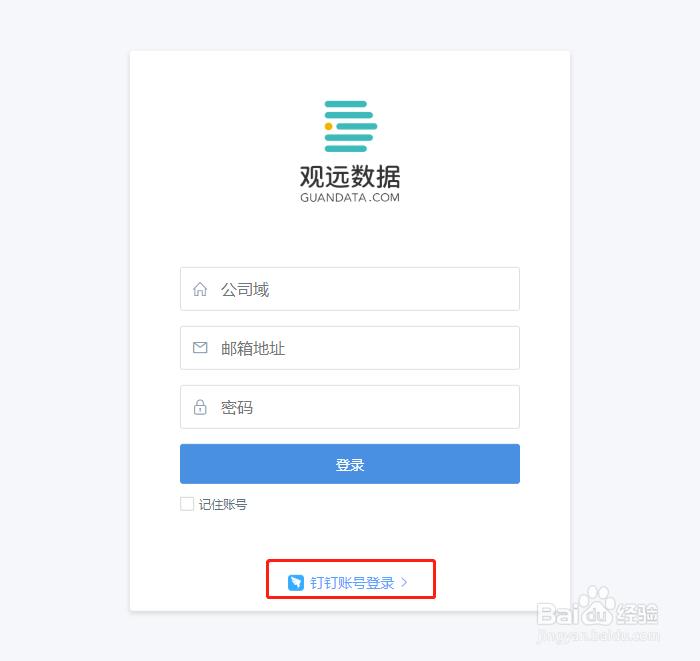
Task: Click the padlock icon in password field
Action: click(200, 407)
